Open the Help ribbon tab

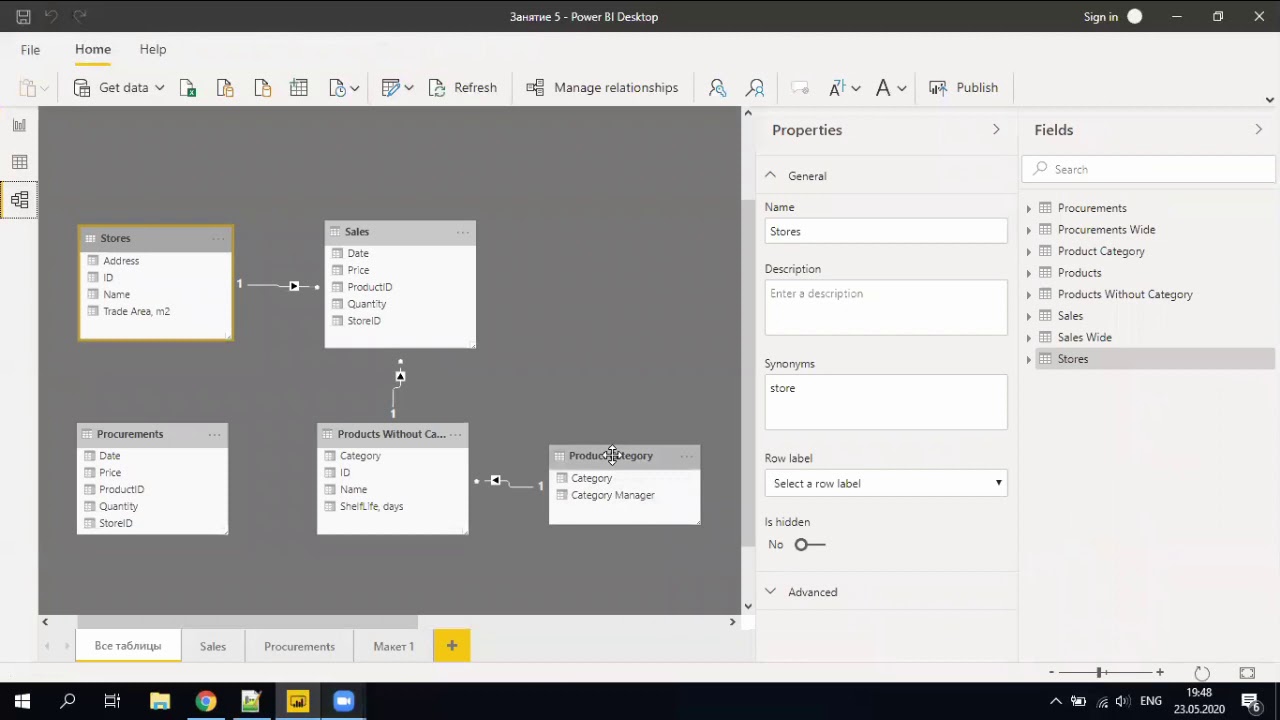click(153, 49)
